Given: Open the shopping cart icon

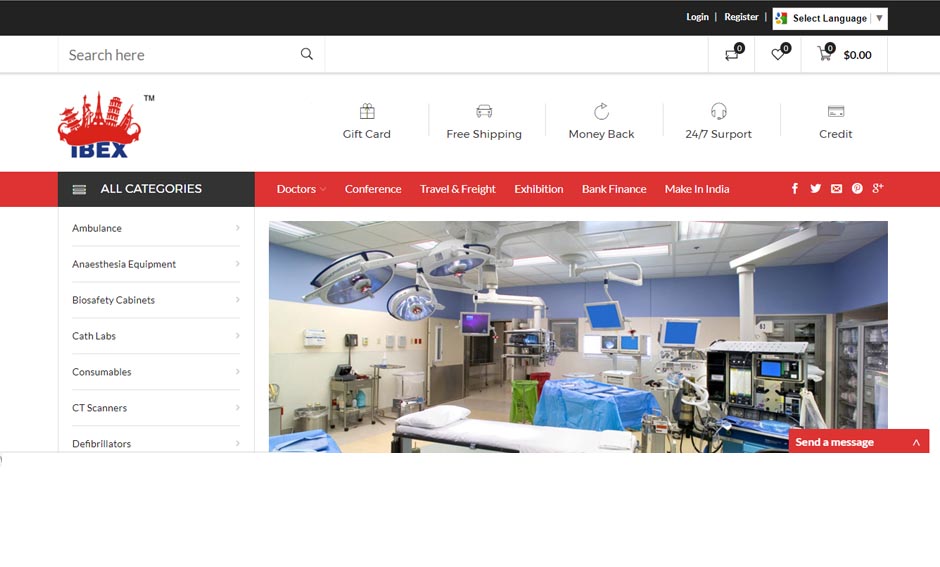Looking at the screenshot, I should pos(825,55).
